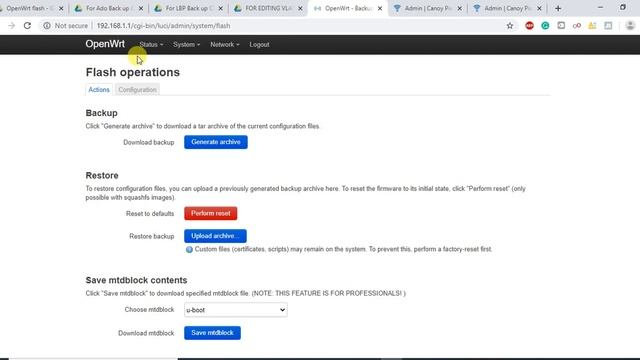Open the red AdBlock extension icon
640x360 pixels.
tap(529, 26)
